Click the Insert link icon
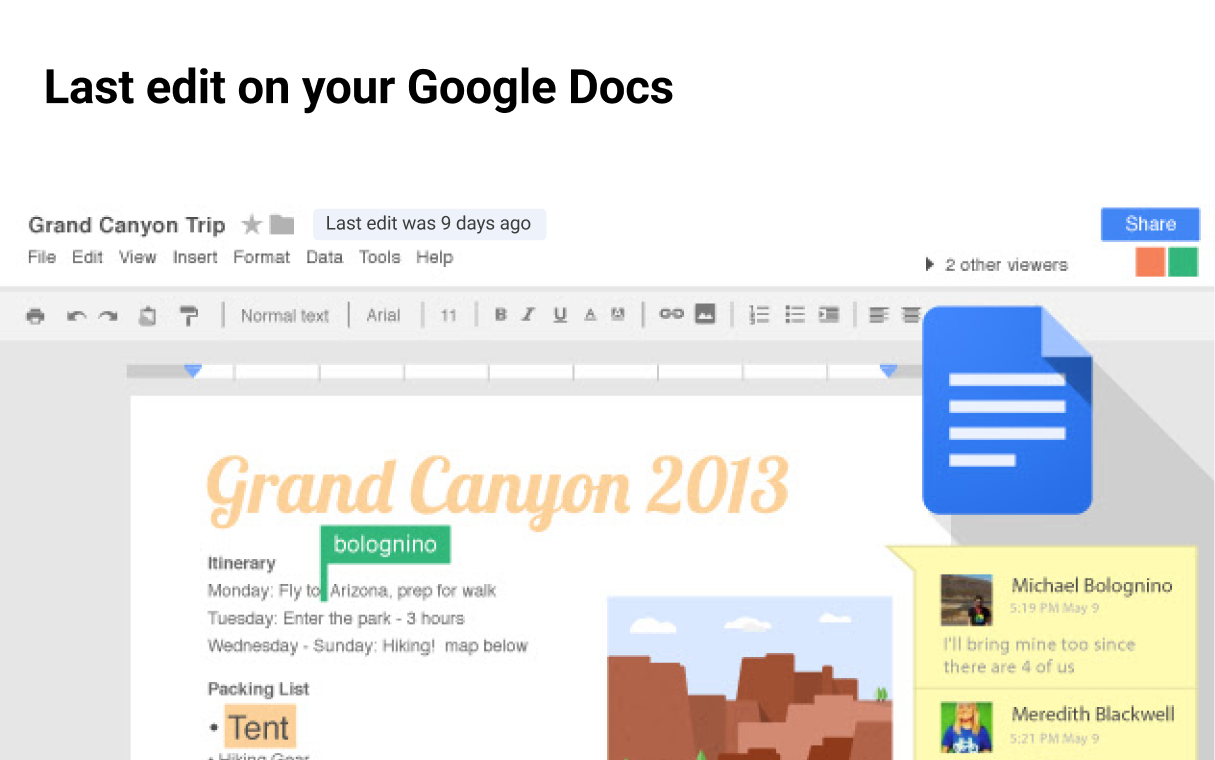The image size is (1215, 760). coord(671,314)
